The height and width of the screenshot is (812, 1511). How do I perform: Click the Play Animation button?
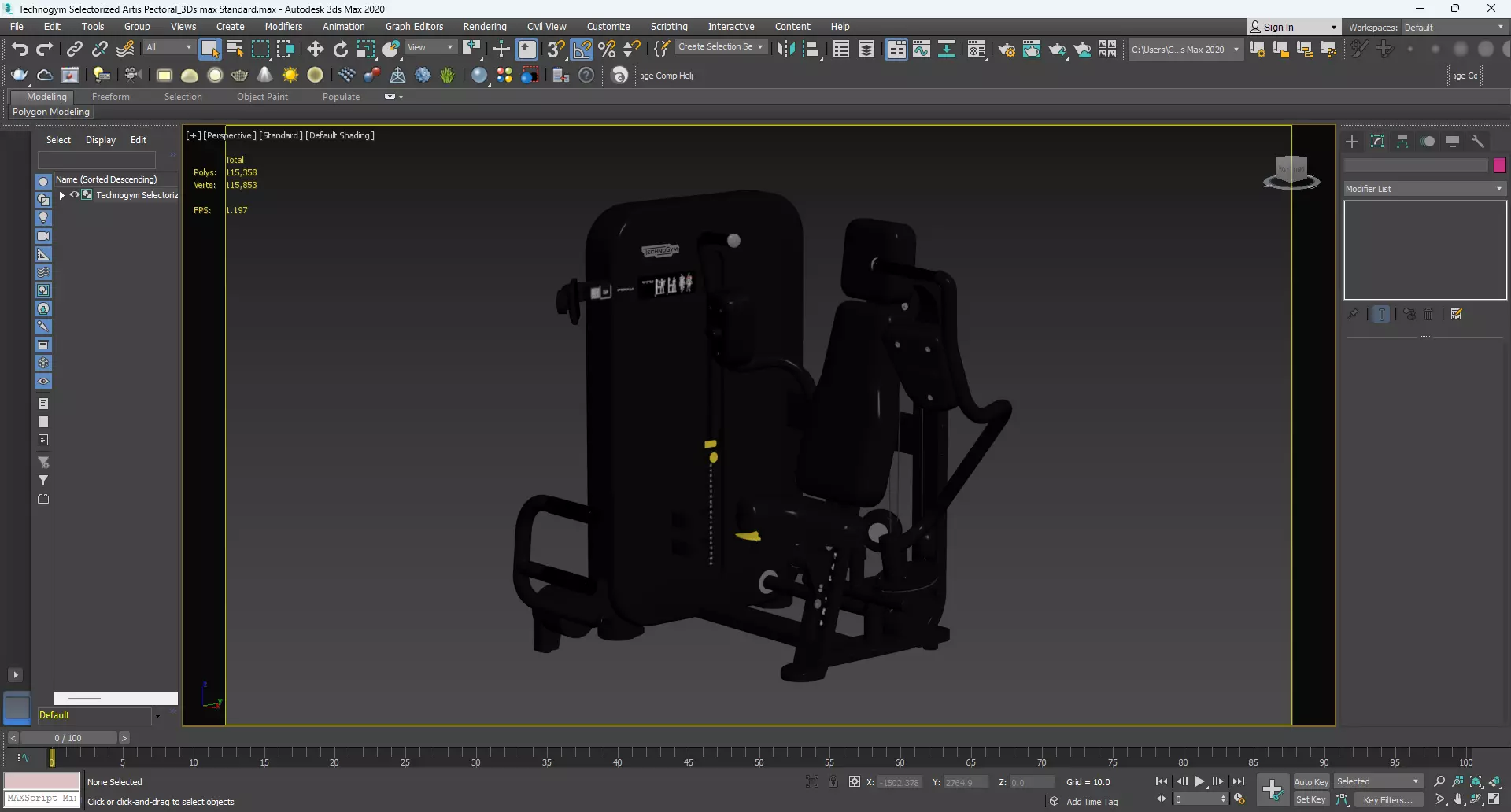click(1200, 781)
